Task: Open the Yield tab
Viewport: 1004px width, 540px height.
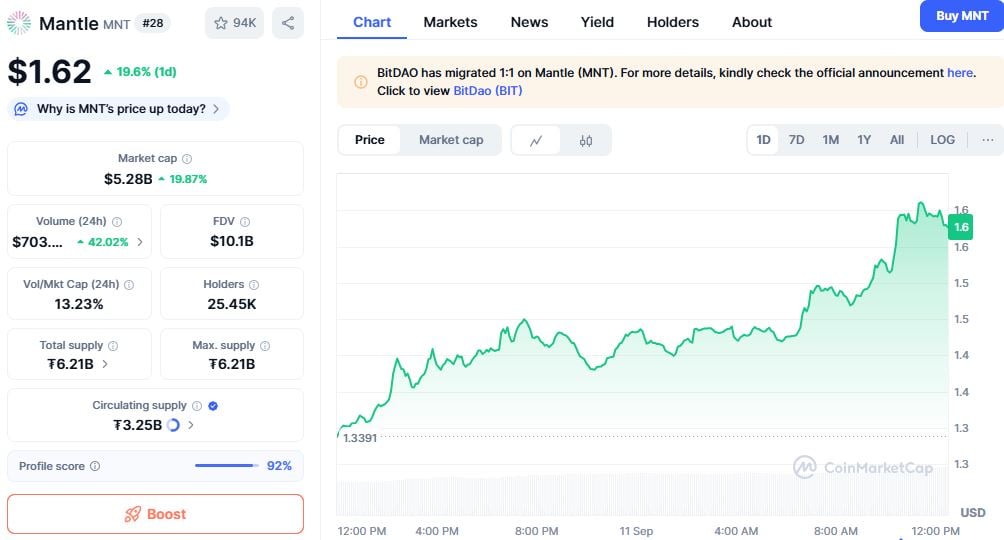Action: click(x=597, y=22)
